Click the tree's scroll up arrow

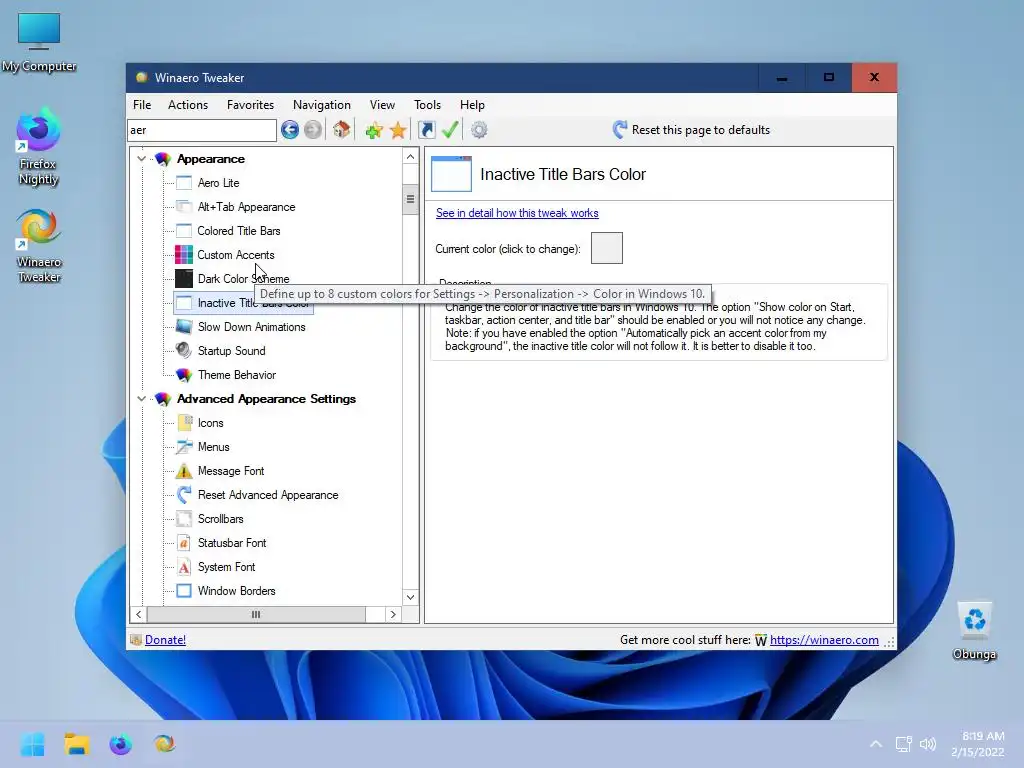tap(410, 157)
